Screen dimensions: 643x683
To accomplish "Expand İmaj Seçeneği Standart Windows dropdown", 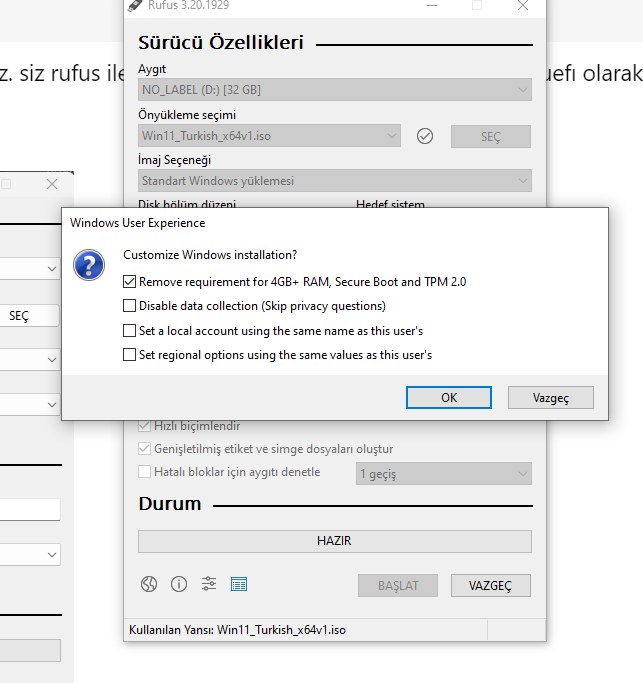I will (335, 180).
